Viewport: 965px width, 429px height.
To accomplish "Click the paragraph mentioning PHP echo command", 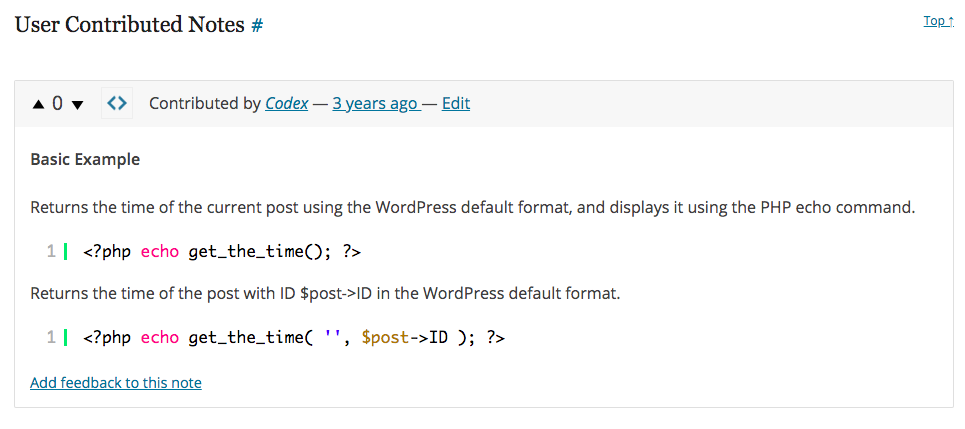I will [x=473, y=207].
